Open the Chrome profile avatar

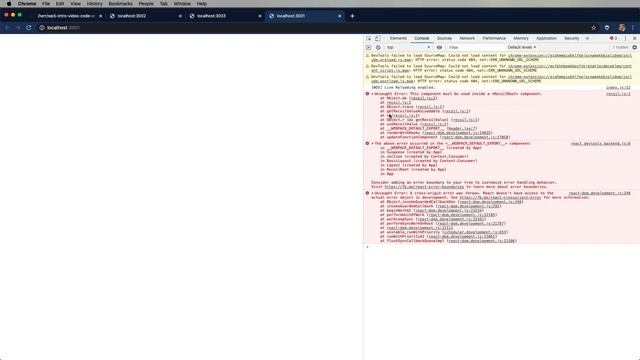pos(622,28)
